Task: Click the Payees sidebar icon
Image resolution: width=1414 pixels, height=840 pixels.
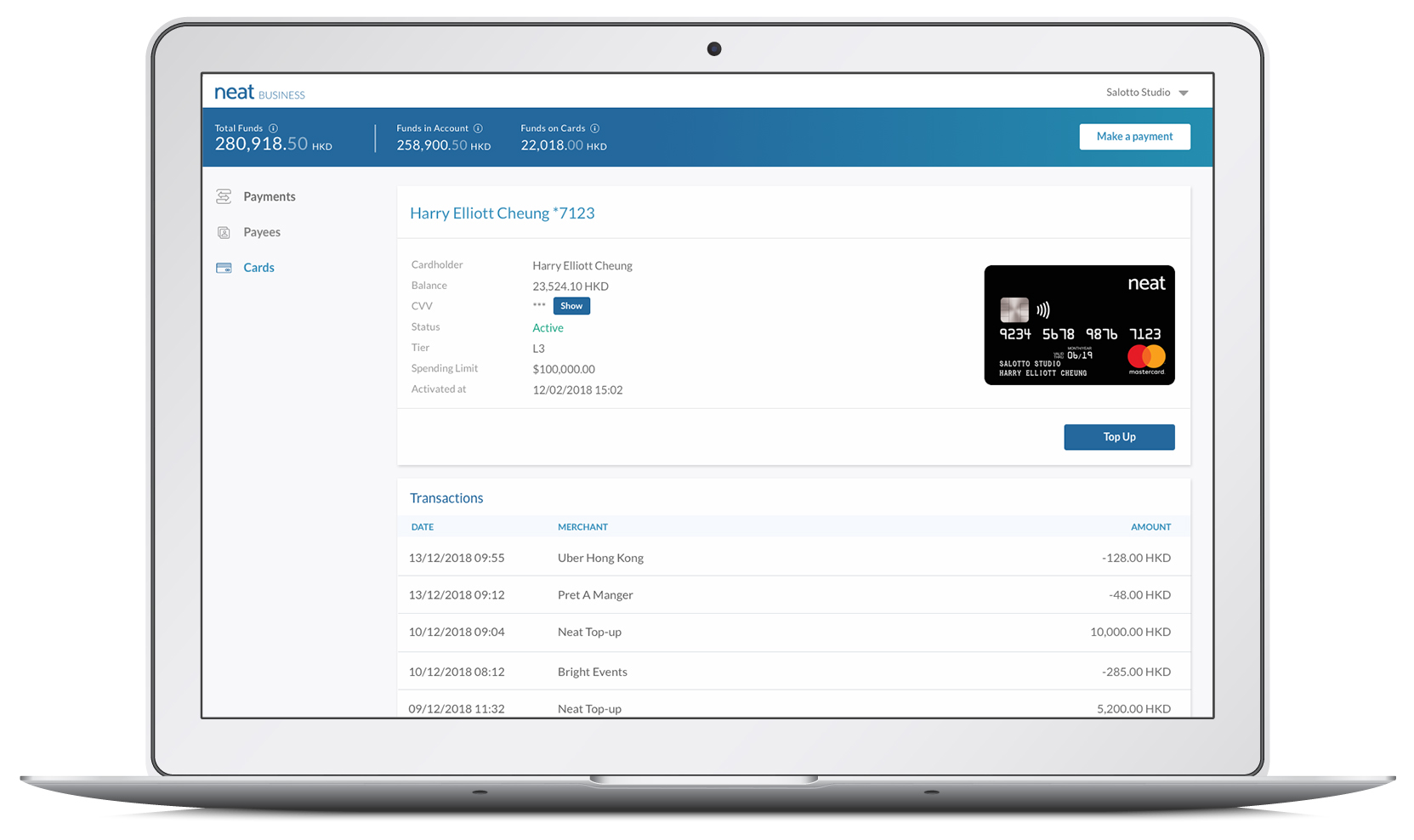Action: click(x=224, y=232)
